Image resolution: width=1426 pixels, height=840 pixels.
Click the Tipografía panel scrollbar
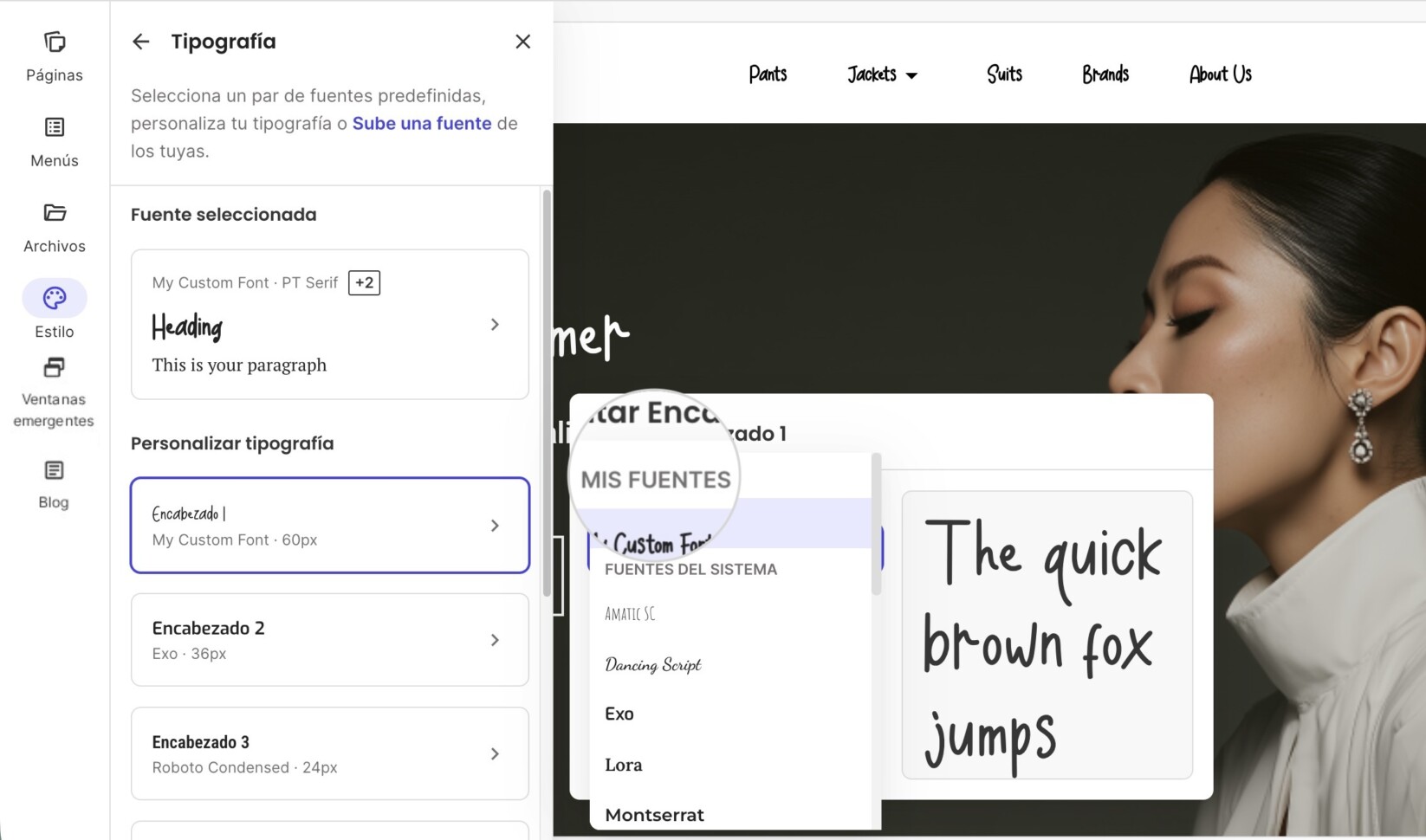547,394
